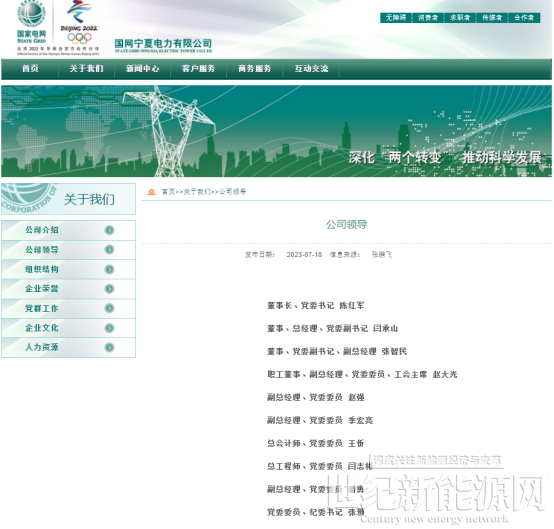Click arrow icon beside 企业文化
The image size is (554, 529).
[110, 328]
